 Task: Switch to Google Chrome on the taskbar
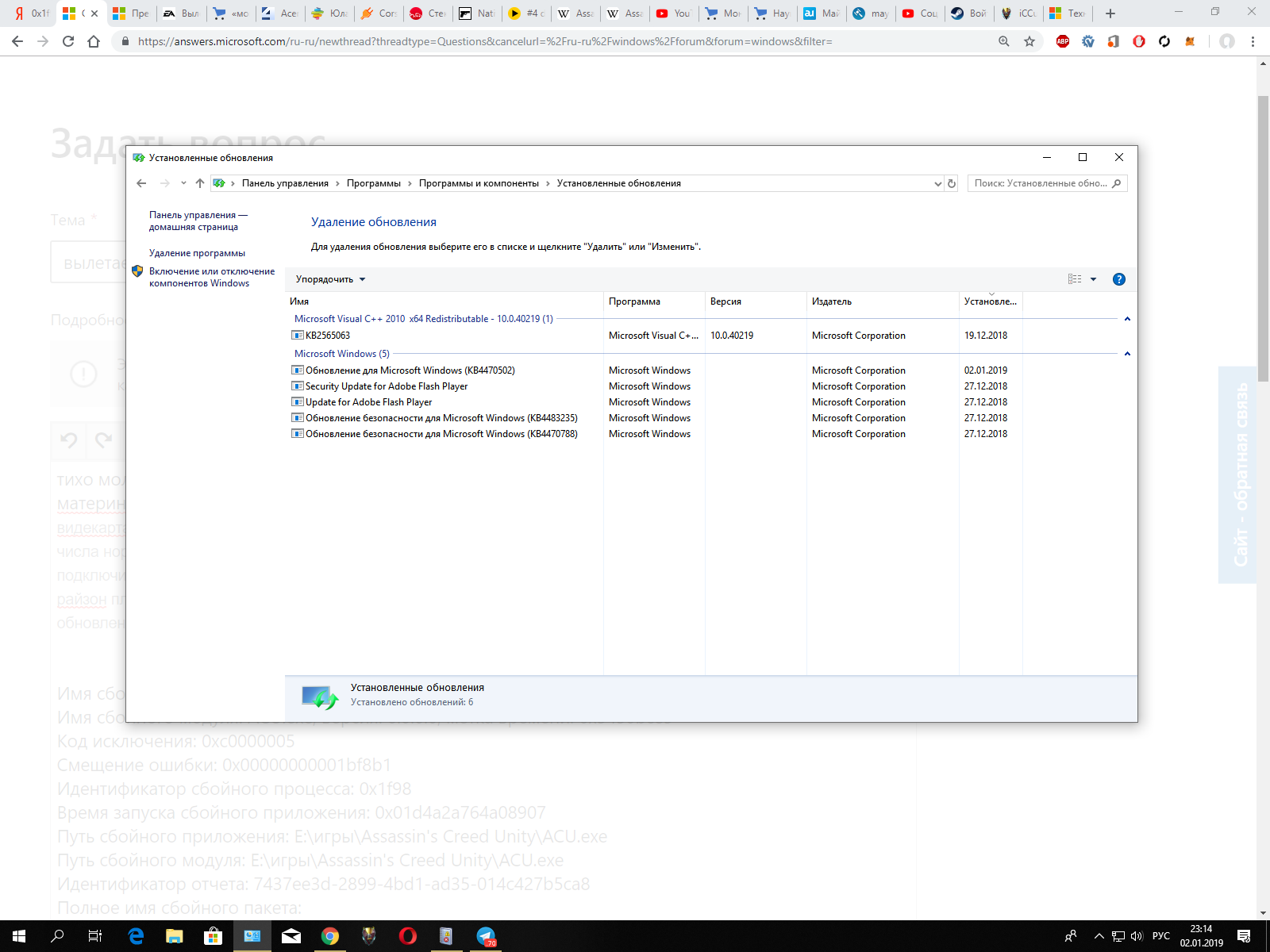pos(330,936)
